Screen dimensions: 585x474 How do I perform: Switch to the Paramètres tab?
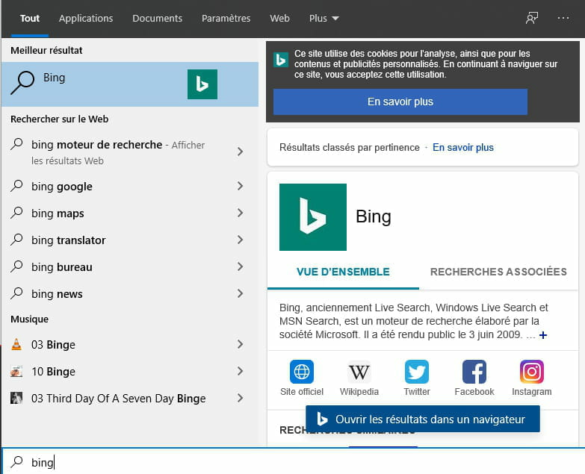pos(226,18)
